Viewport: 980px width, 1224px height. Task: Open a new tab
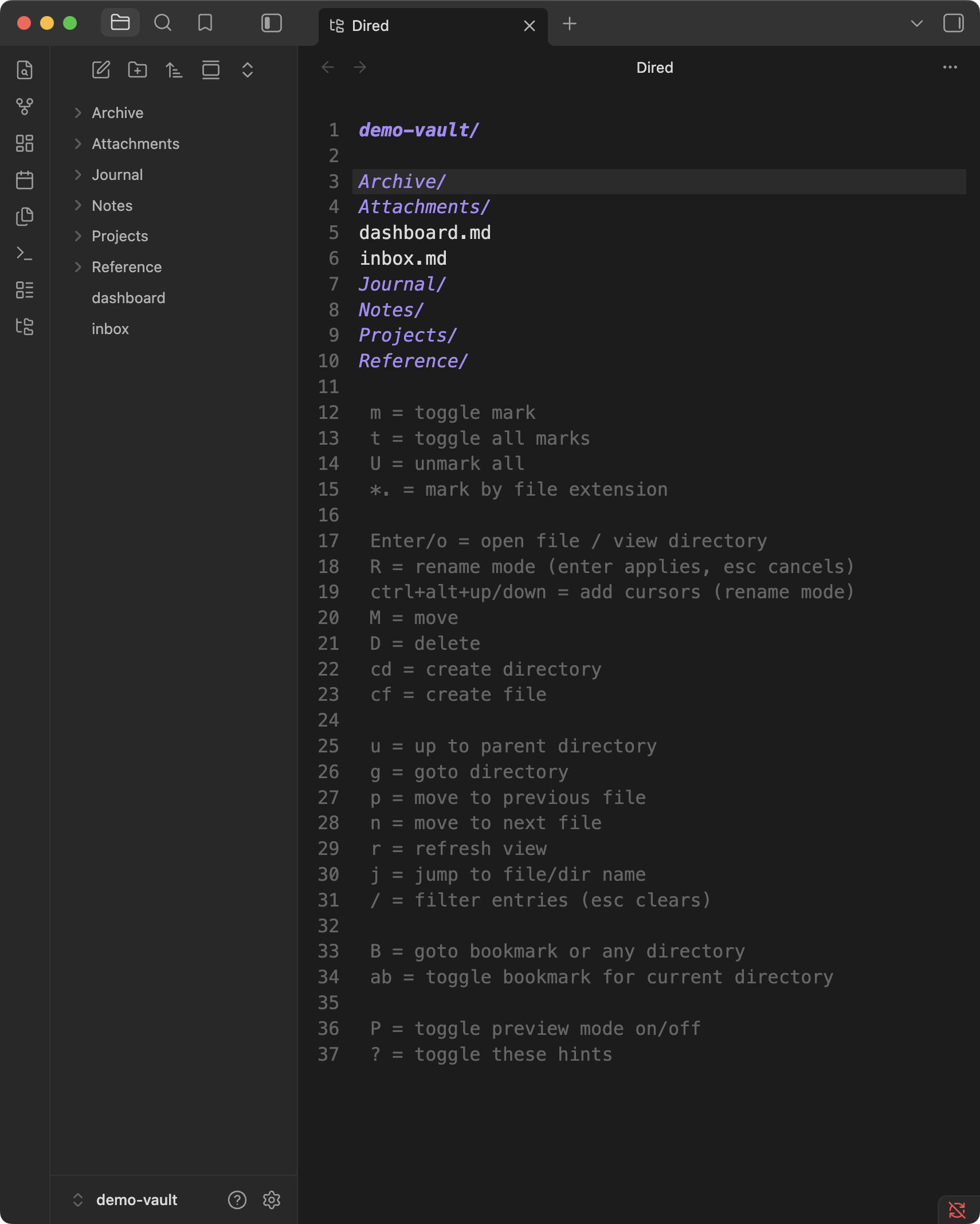point(570,24)
